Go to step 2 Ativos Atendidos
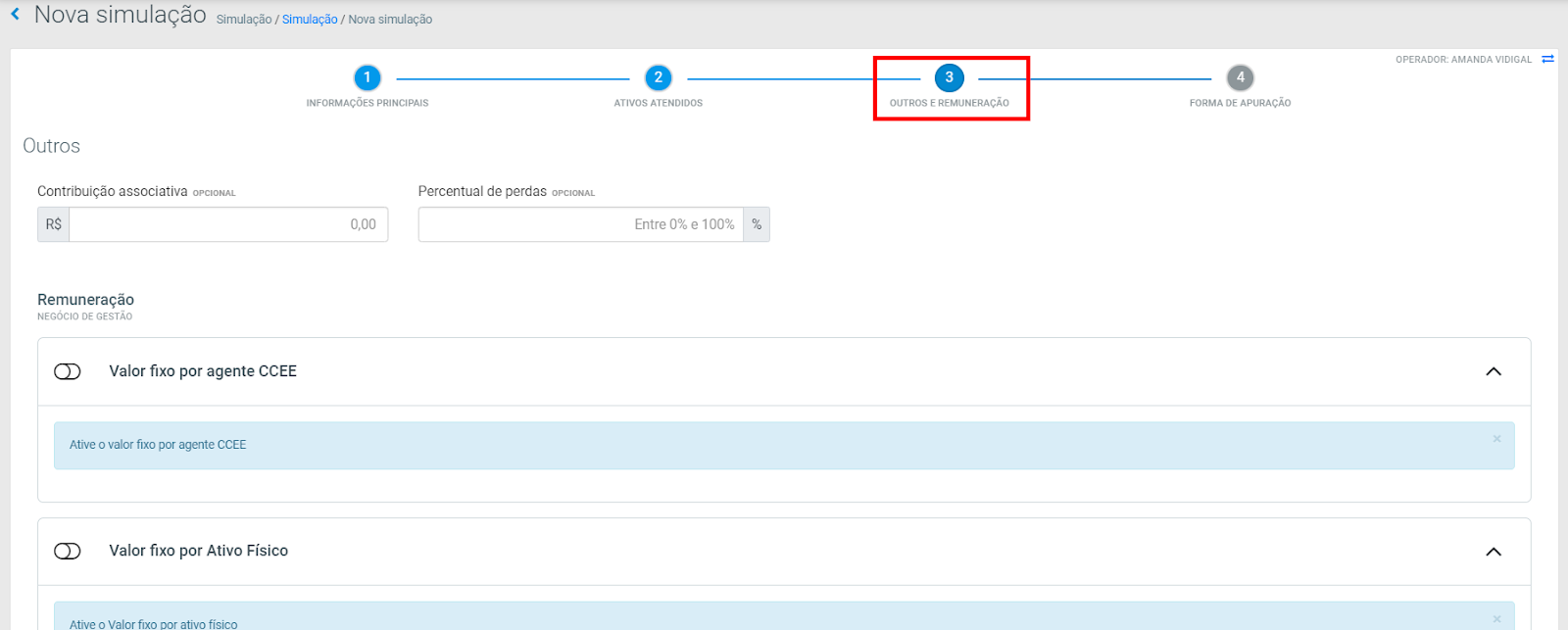1568x630 pixels. pos(659,77)
